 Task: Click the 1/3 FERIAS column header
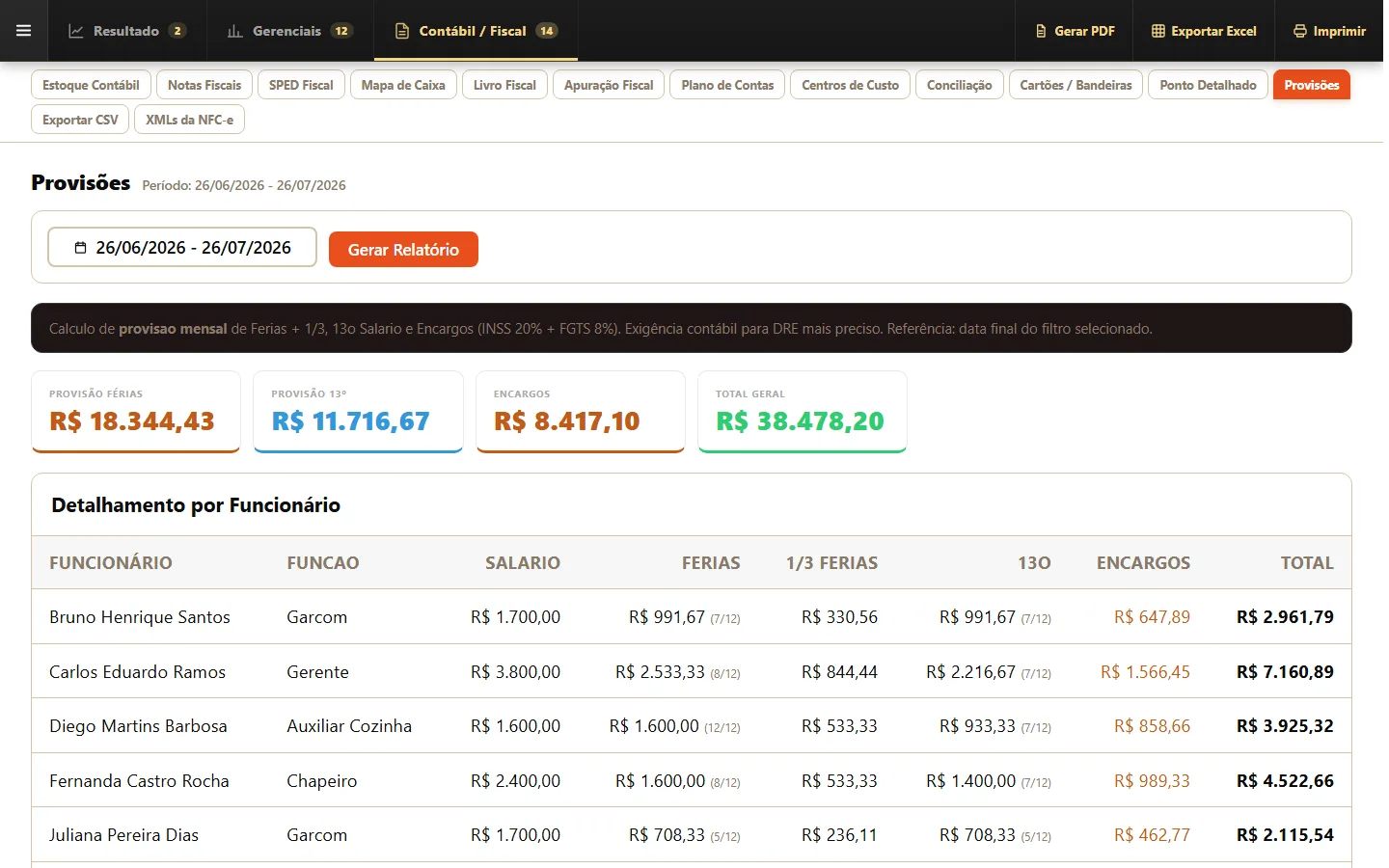(x=831, y=562)
